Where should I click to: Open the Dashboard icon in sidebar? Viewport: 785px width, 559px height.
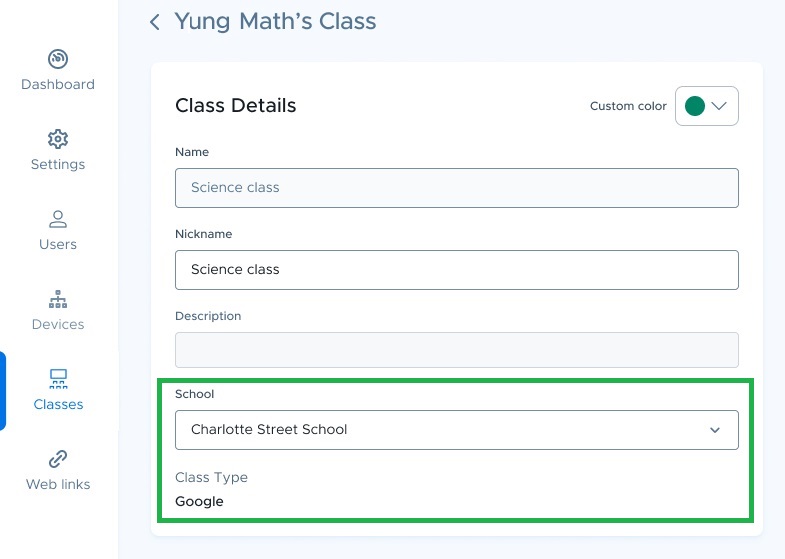[58, 59]
